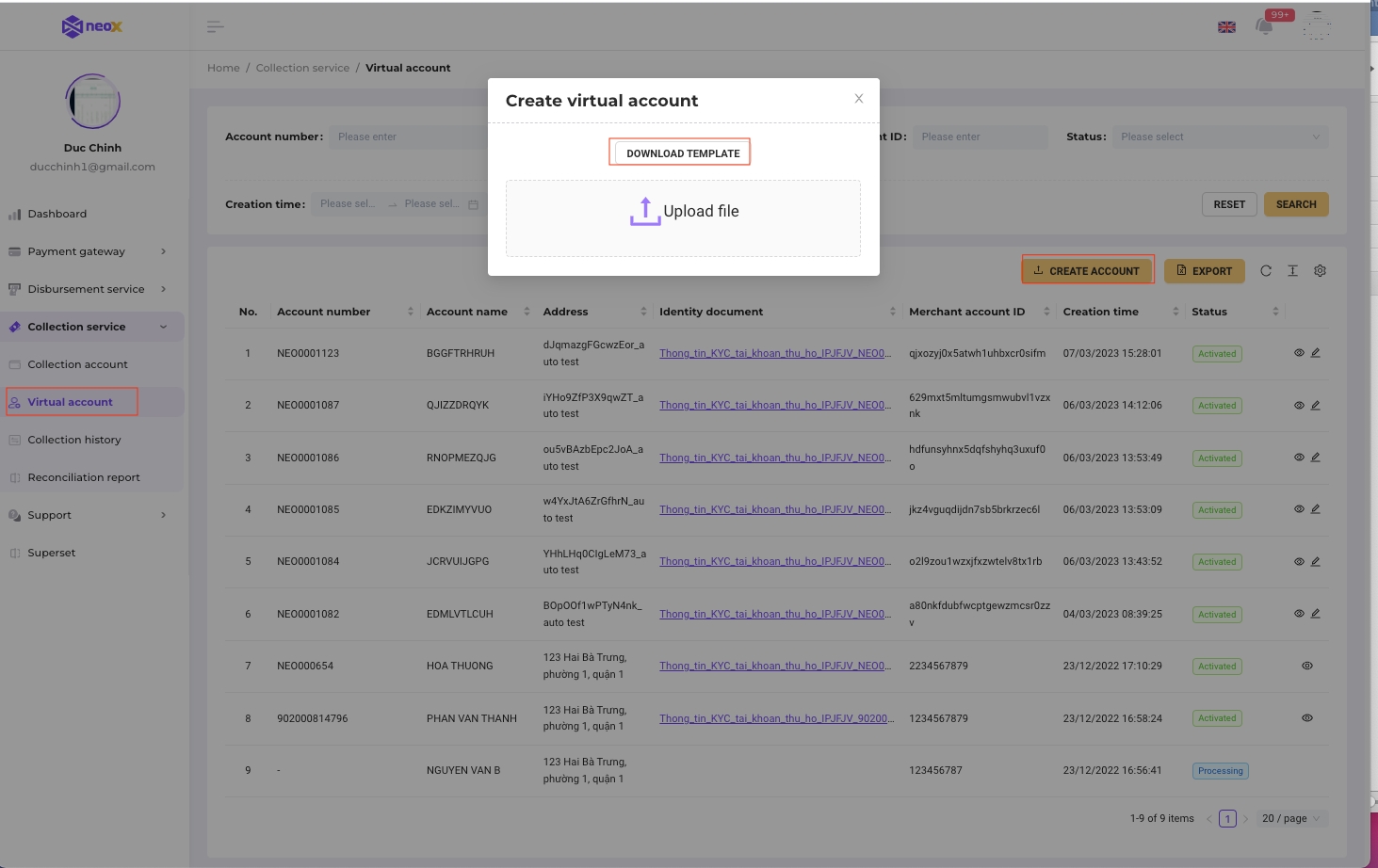Screen dimensions: 1378x868
Task: Show details for account NEO0001087
Action: pos(1299,406)
